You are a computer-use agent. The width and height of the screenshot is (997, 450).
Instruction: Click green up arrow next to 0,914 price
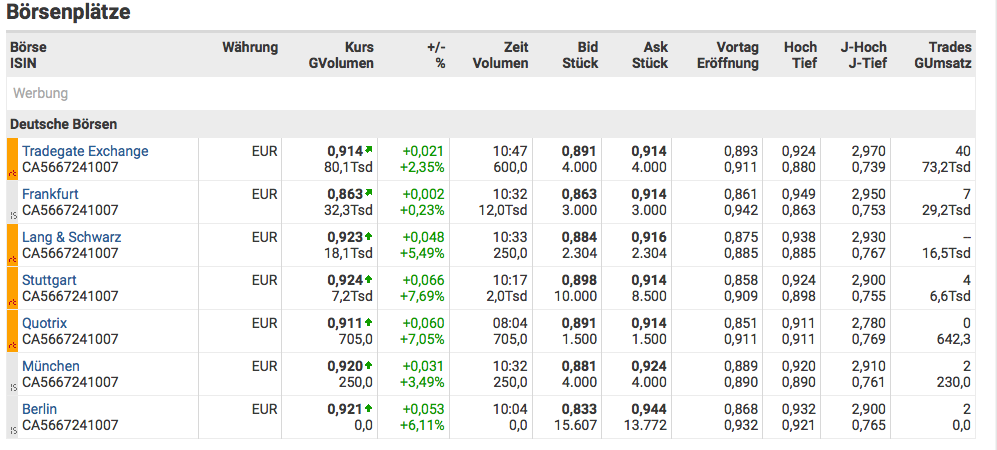tap(369, 150)
